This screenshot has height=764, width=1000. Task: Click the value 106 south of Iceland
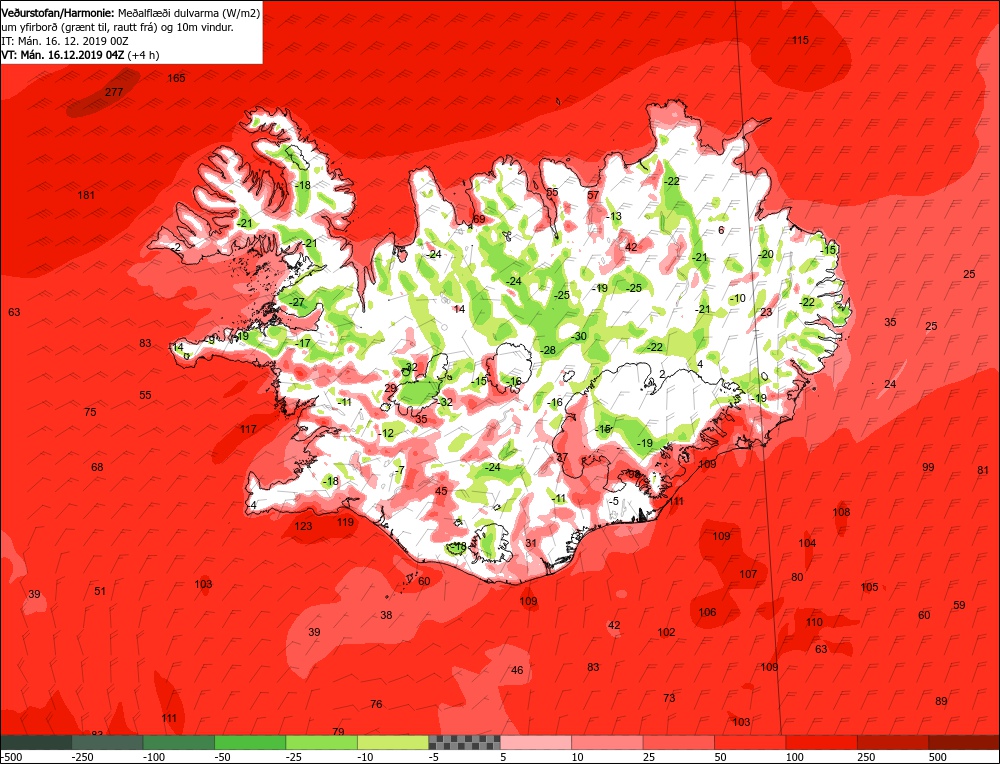707,612
